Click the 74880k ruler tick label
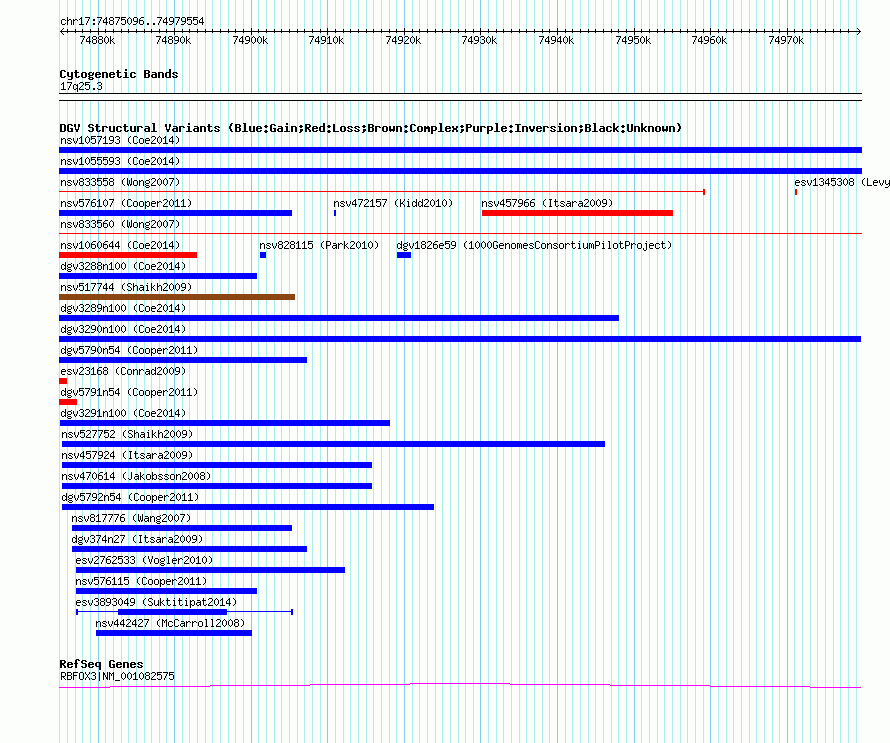The image size is (890, 743). tap(97, 40)
